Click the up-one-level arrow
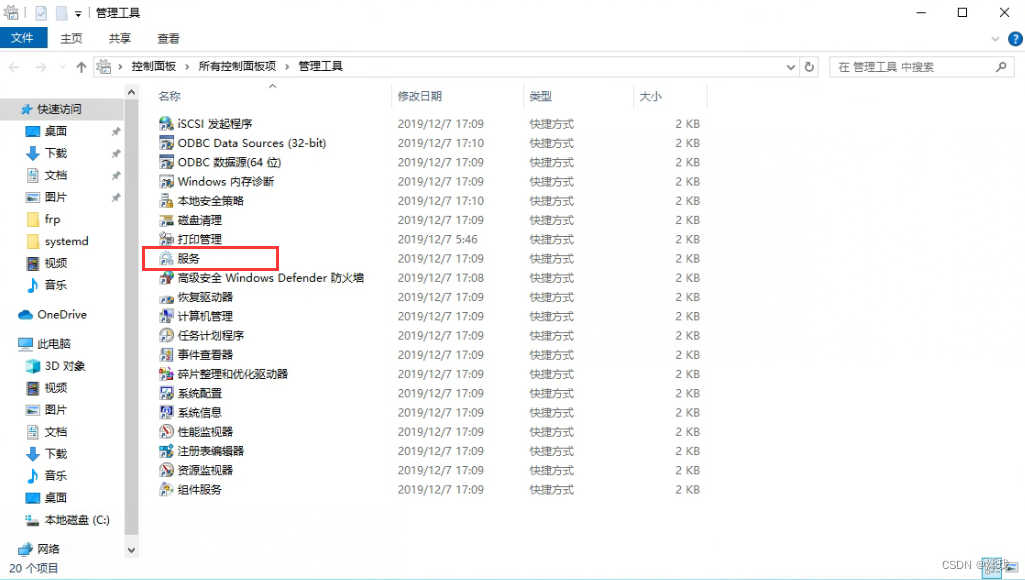 tap(81, 68)
